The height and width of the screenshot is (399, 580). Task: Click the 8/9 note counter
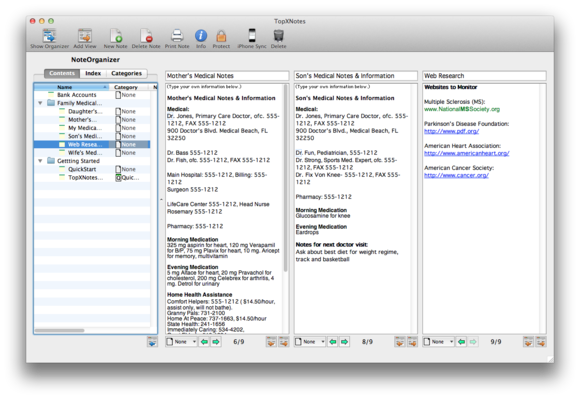pos(367,342)
